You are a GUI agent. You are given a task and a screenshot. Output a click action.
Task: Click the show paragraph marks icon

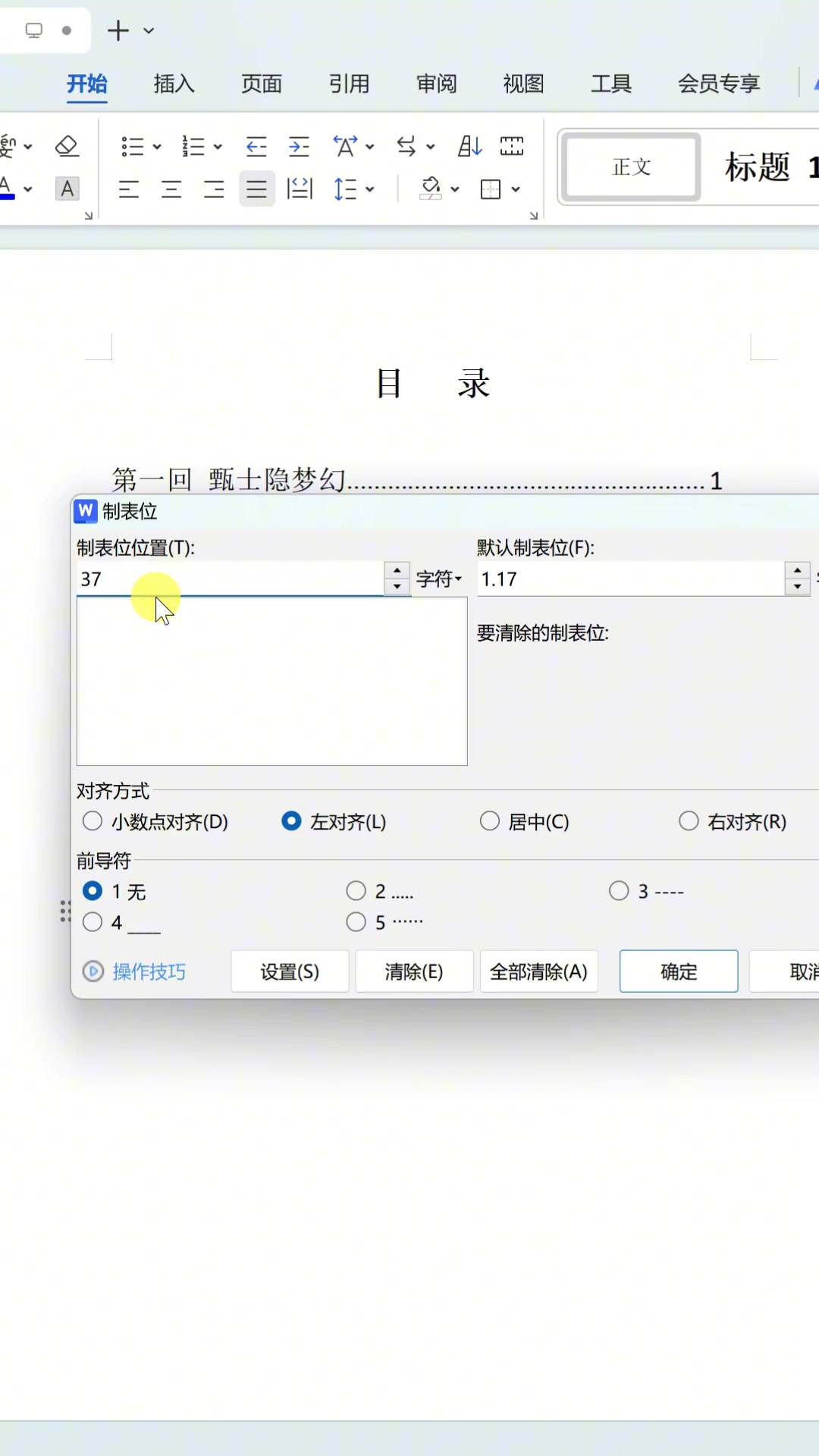coord(512,146)
